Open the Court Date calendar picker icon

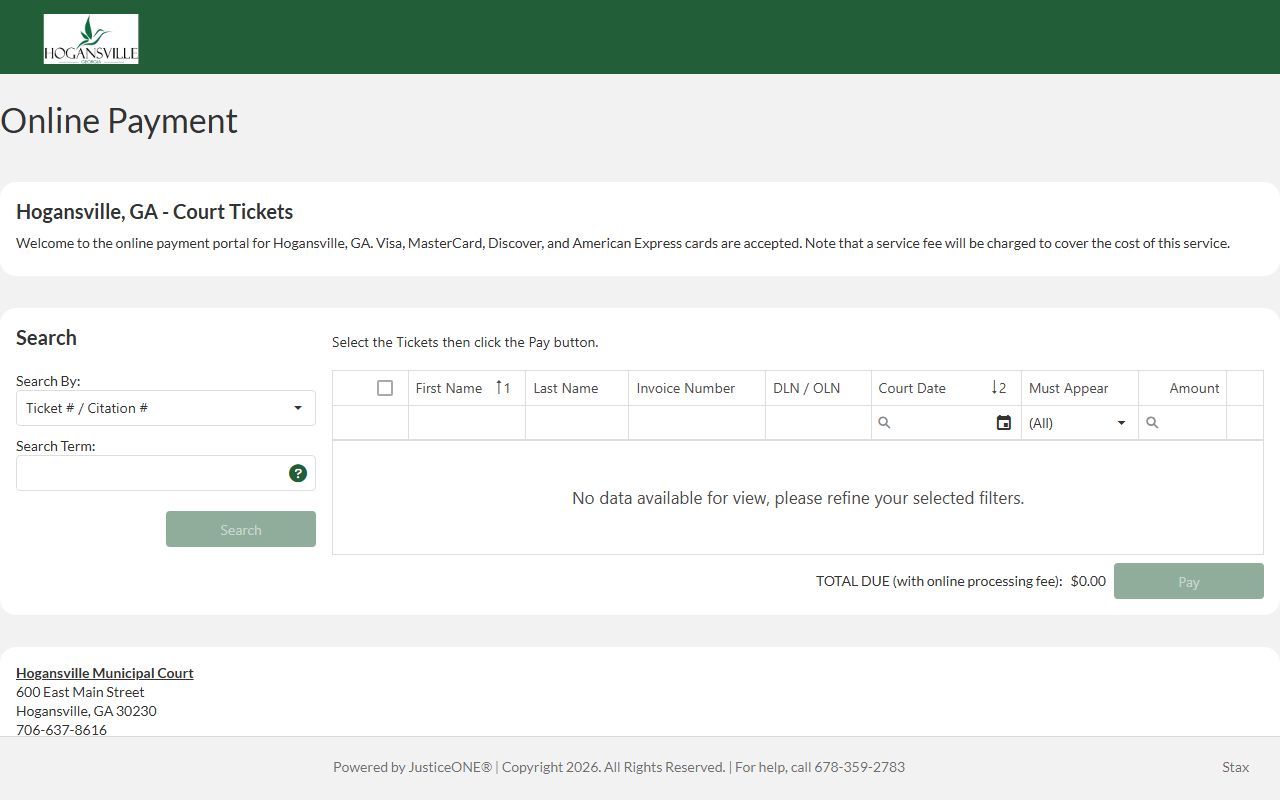point(1004,423)
